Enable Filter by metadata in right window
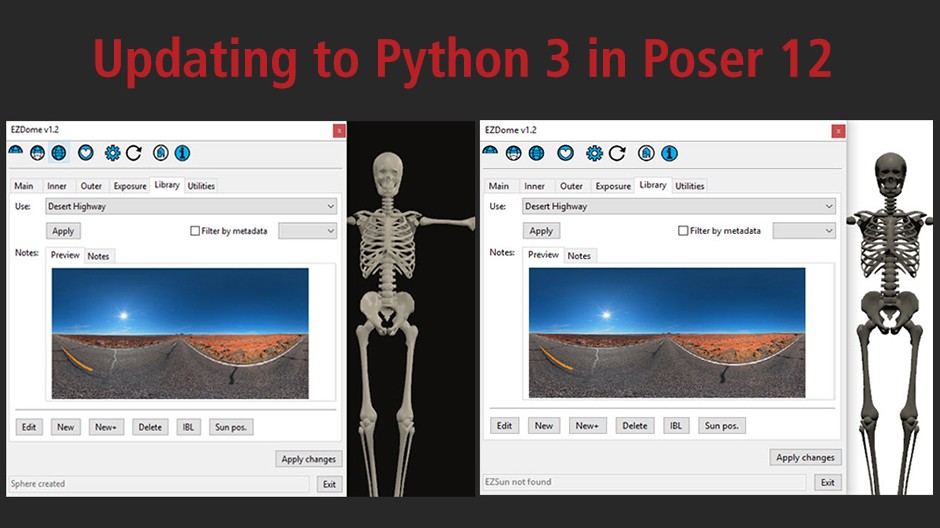This screenshot has height=528, width=940. tap(683, 230)
